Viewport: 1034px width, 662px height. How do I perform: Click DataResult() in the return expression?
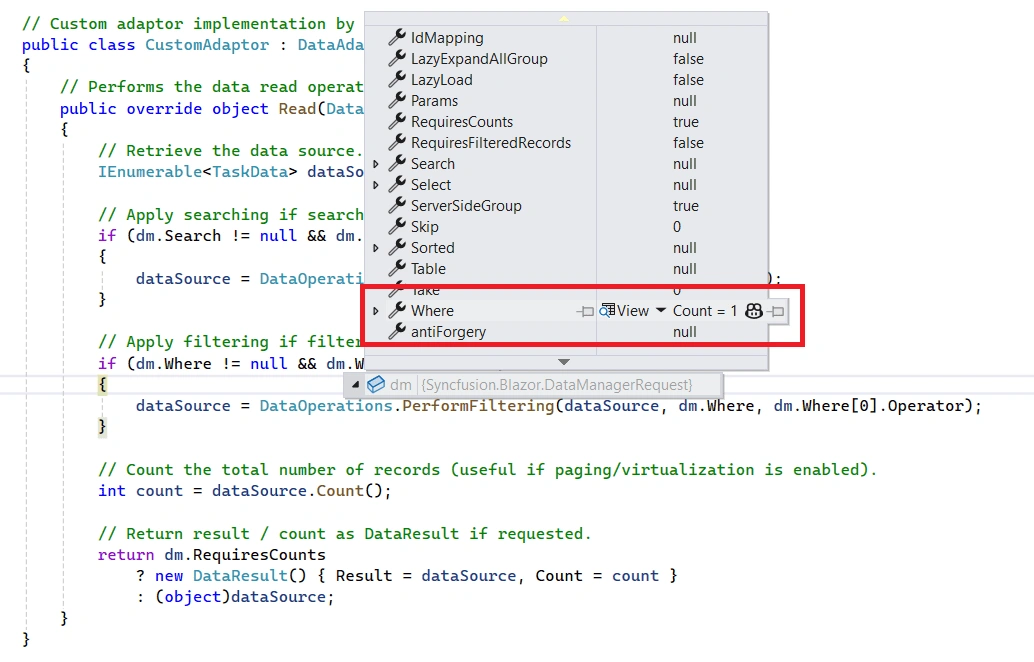click(250, 576)
